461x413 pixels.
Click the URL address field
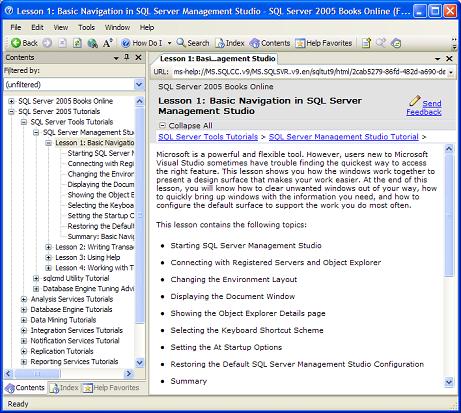tap(309, 72)
